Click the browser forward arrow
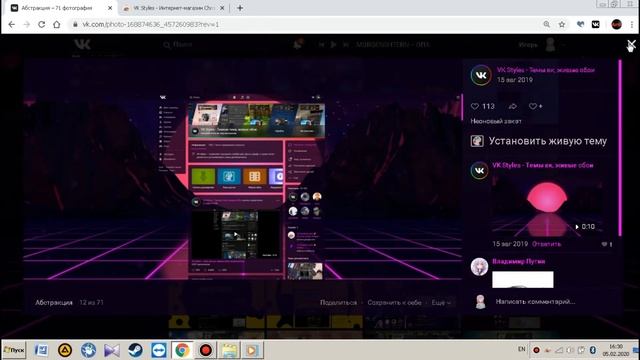 click(x=27, y=24)
